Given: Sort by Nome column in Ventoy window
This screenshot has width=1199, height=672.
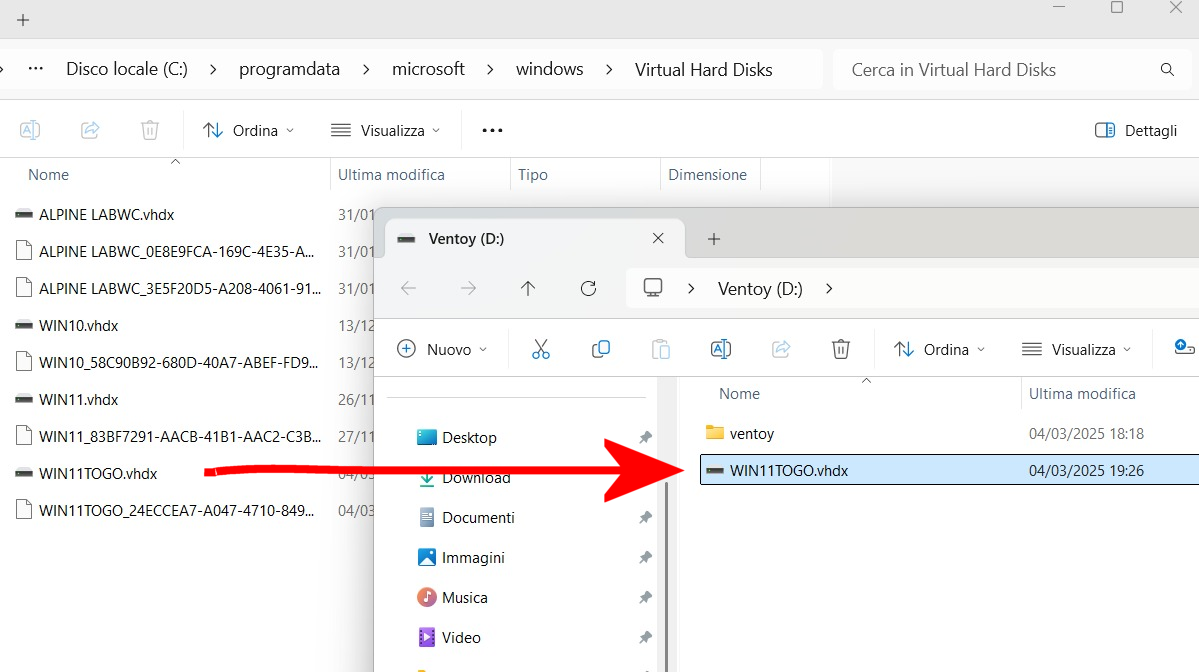Looking at the screenshot, I should [739, 394].
